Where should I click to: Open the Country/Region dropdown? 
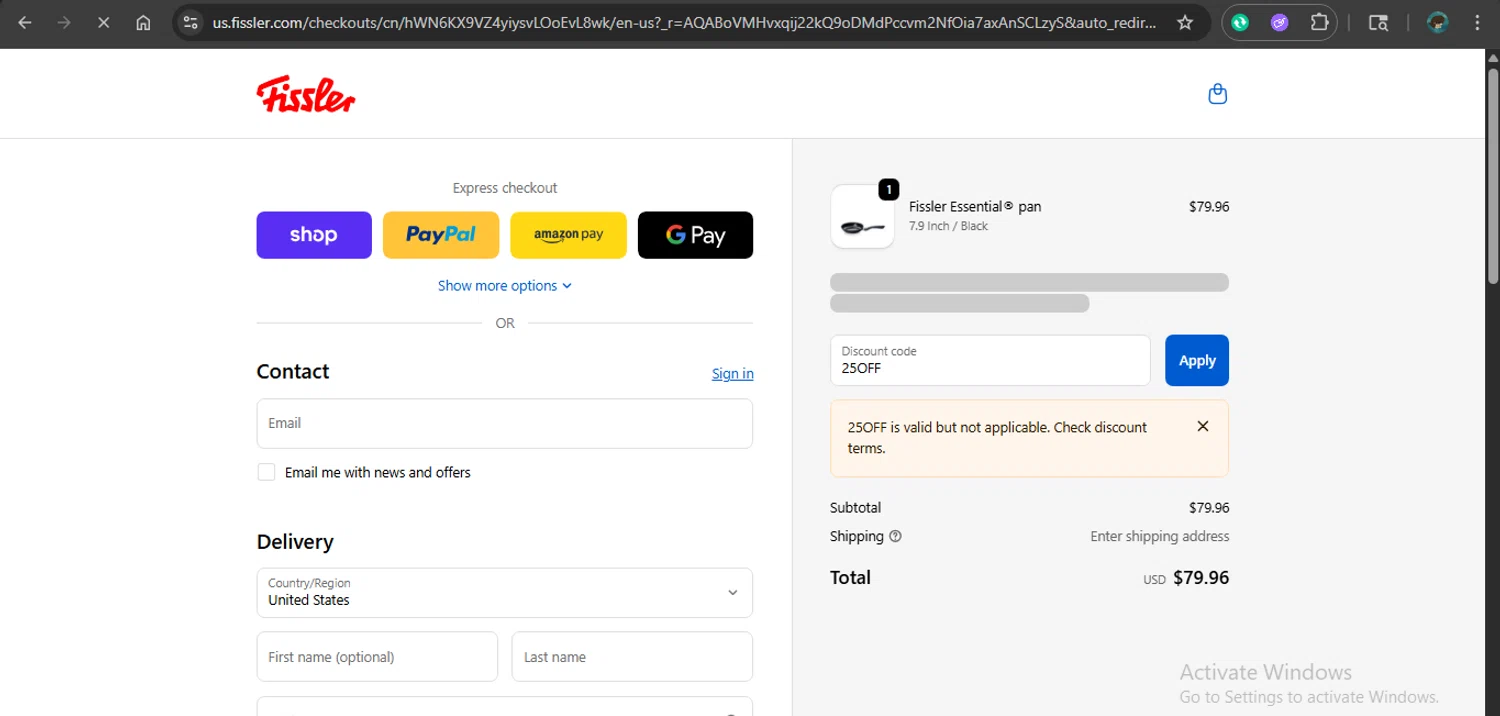pos(505,593)
